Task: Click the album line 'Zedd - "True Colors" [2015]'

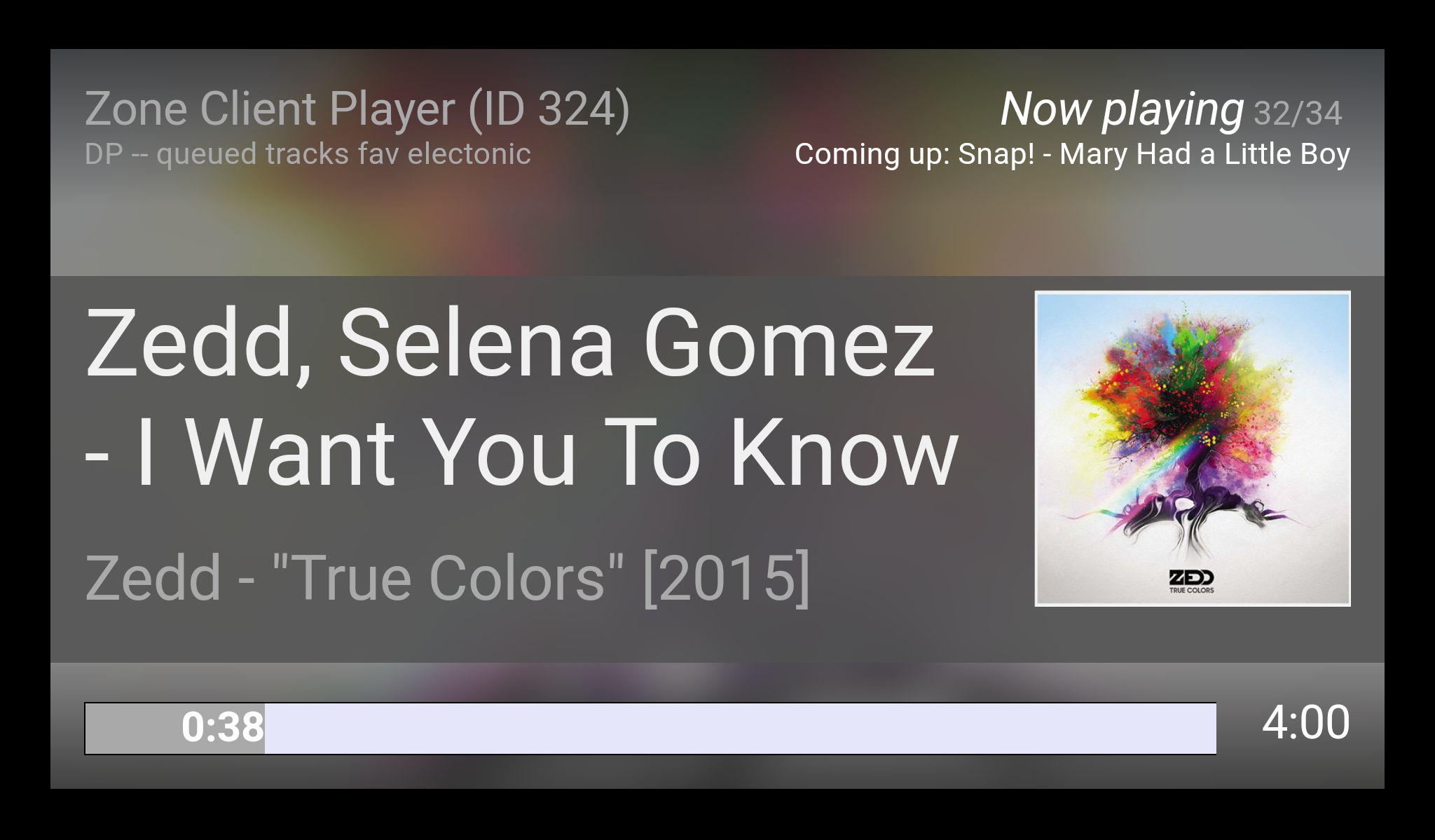Action: click(x=447, y=578)
